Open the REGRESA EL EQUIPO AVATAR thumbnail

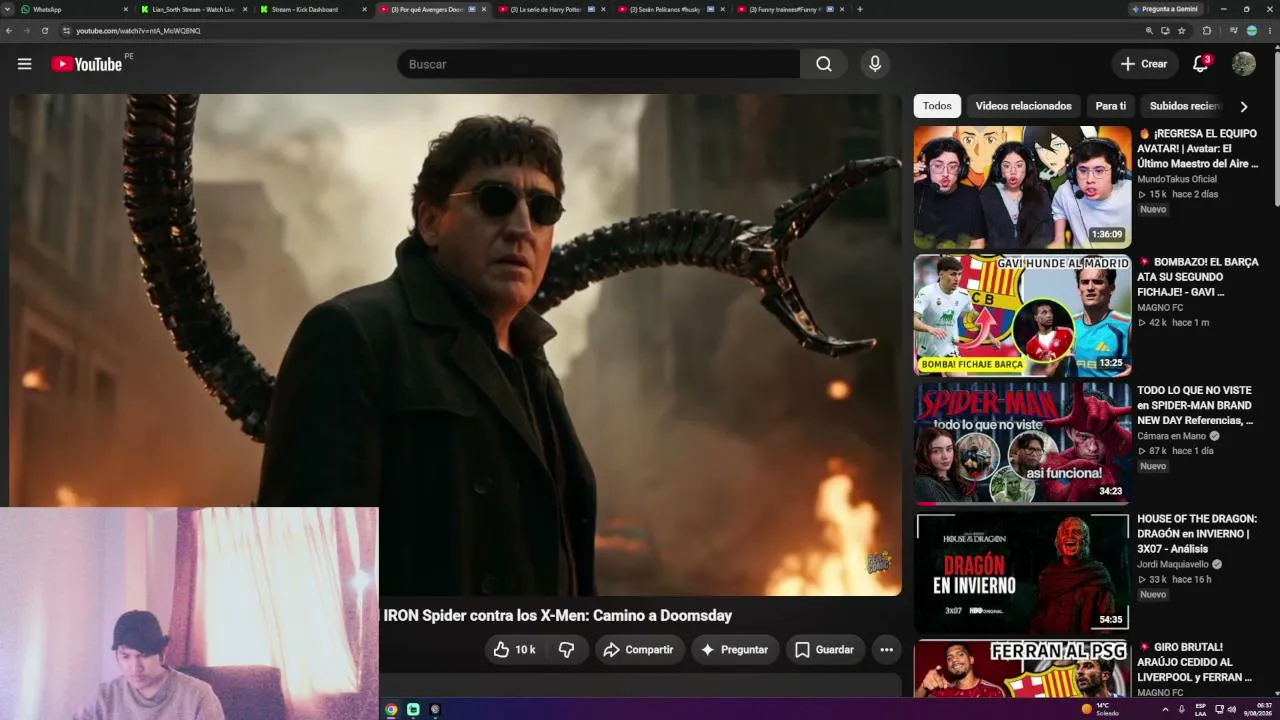pyautogui.click(x=1022, y=187)
